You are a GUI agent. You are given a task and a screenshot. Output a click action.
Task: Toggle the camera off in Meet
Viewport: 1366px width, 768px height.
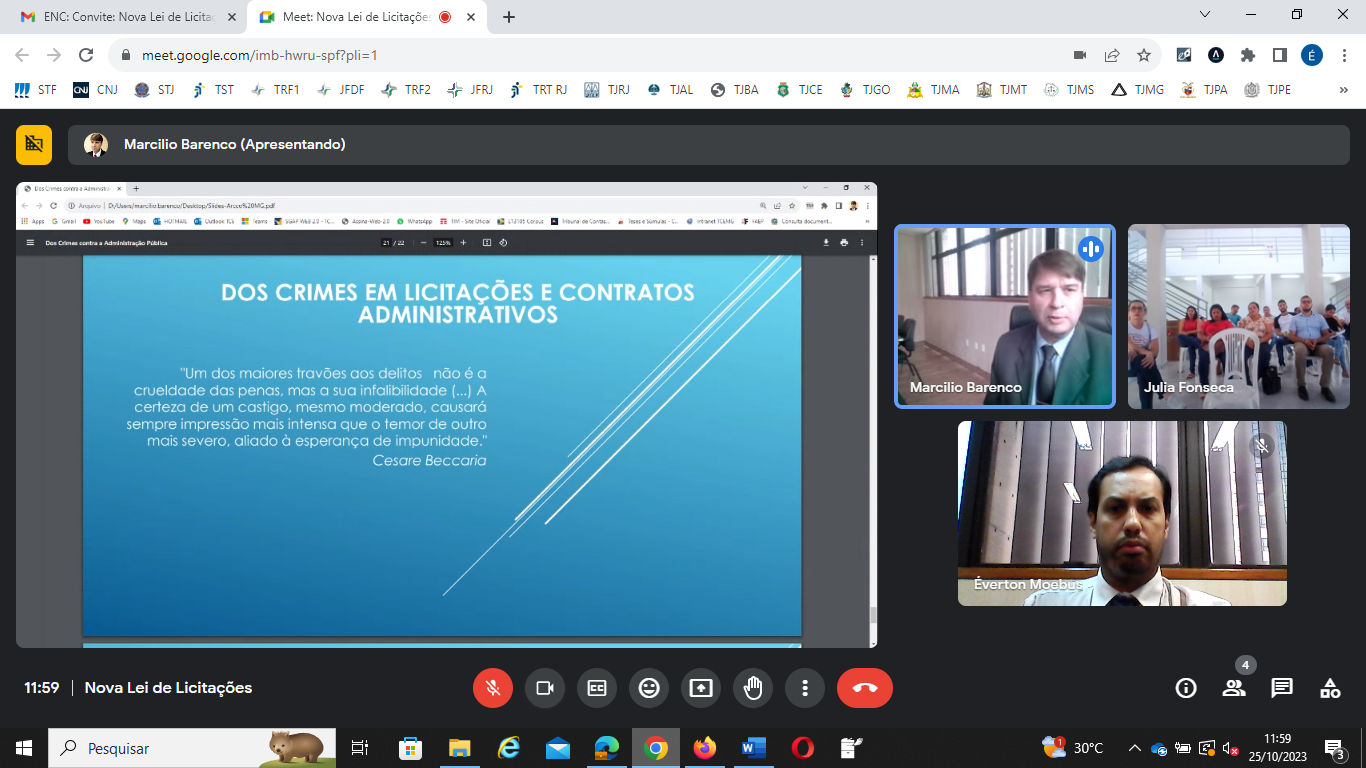pos(545,688)
